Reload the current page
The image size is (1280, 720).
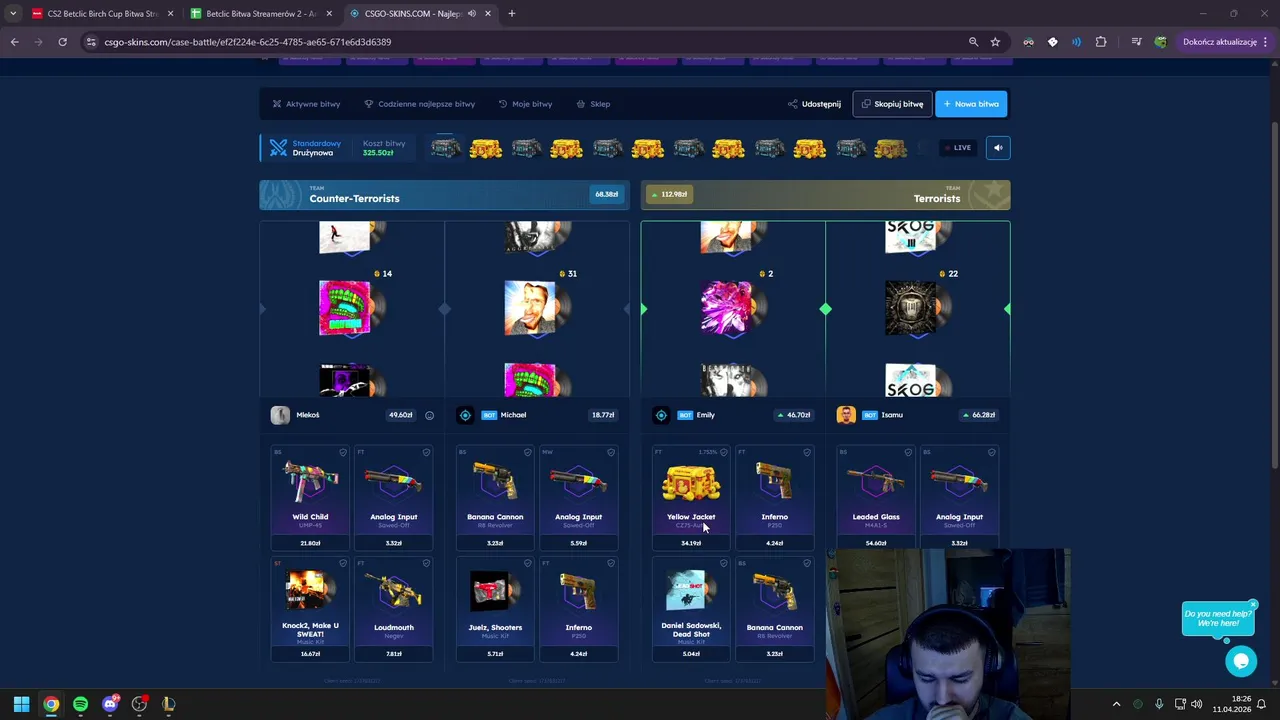tap(62, 42)
